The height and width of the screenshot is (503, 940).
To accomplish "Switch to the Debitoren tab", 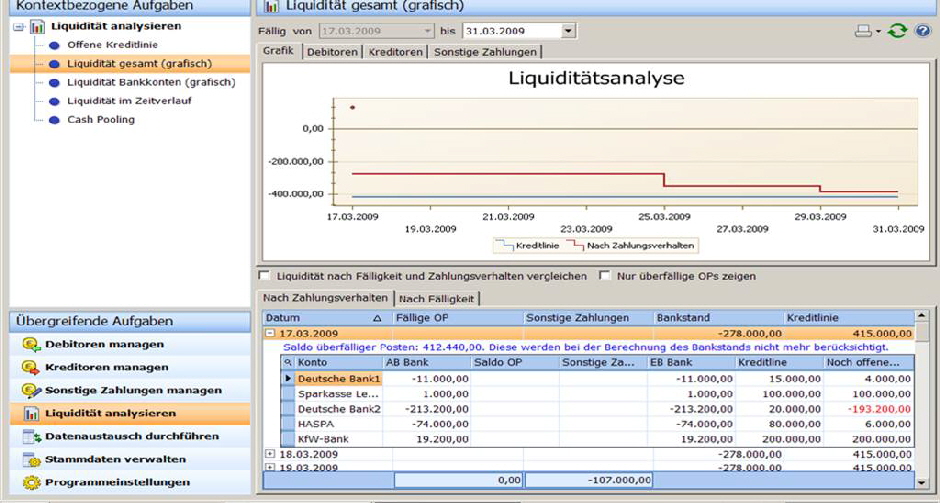I will point(333,52).
